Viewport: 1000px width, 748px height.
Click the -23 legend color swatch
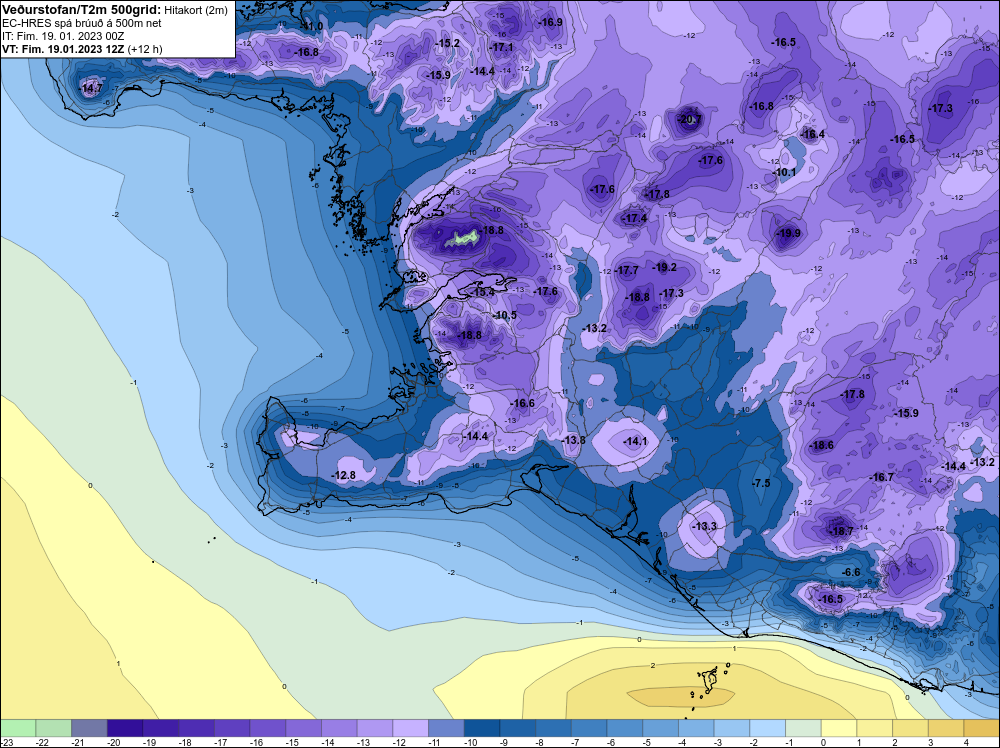pos(18,728)
